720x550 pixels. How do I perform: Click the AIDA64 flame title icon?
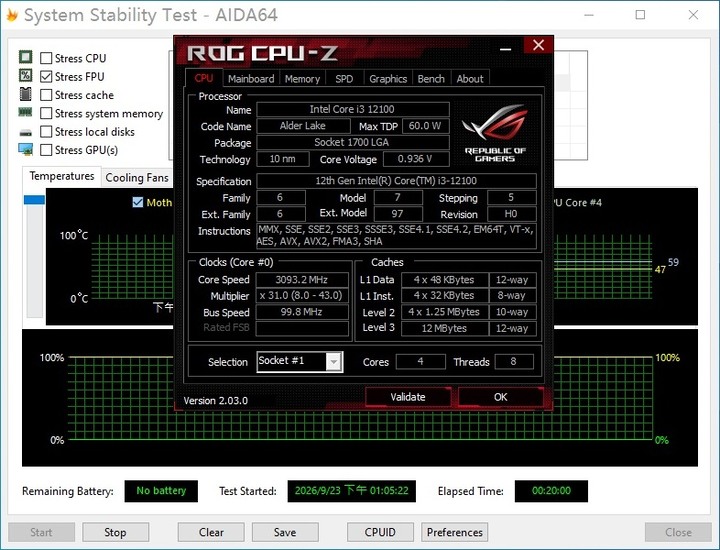(x=12, y=15)
